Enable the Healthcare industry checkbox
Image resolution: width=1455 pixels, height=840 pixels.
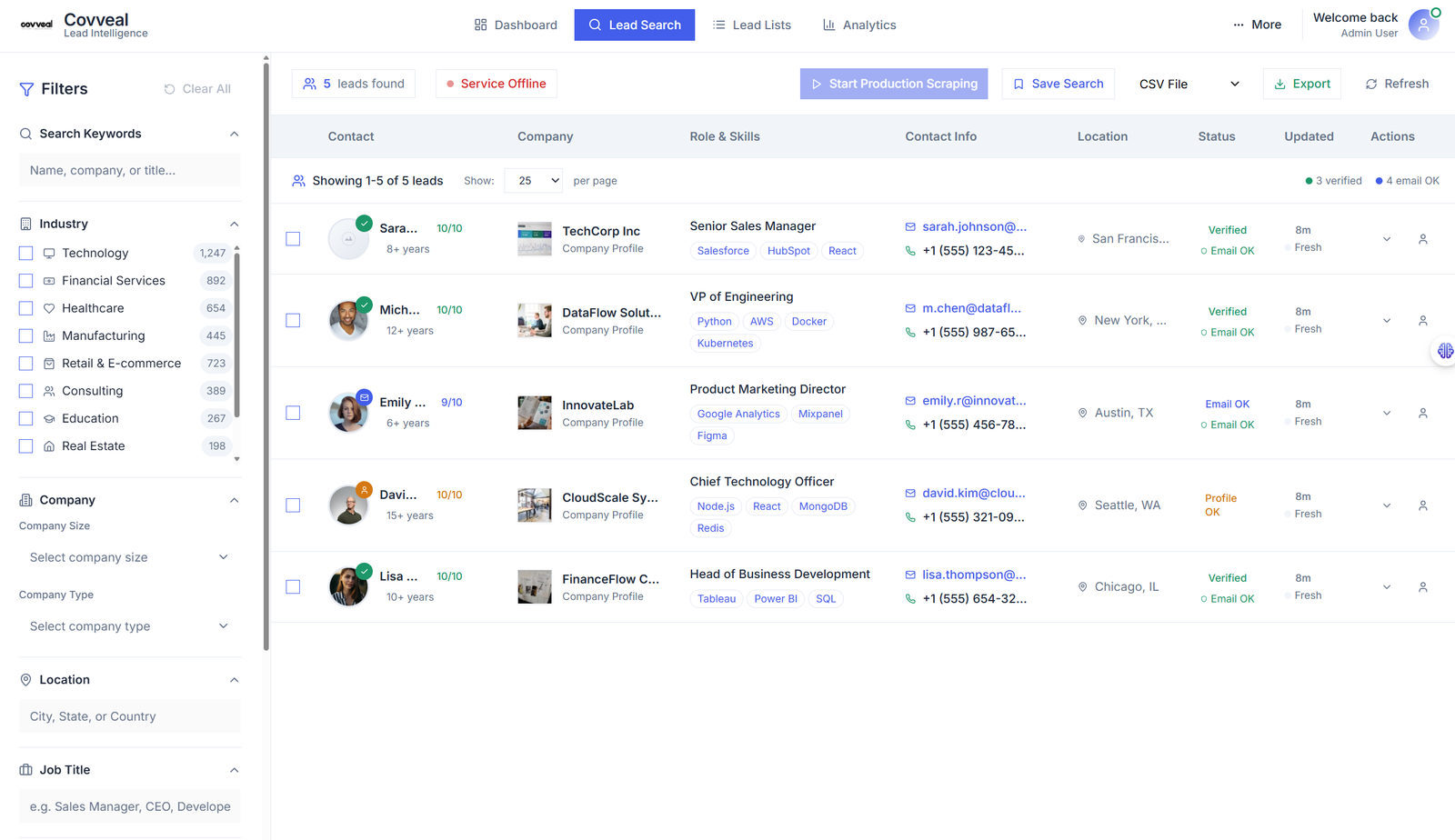coord(25,308)
